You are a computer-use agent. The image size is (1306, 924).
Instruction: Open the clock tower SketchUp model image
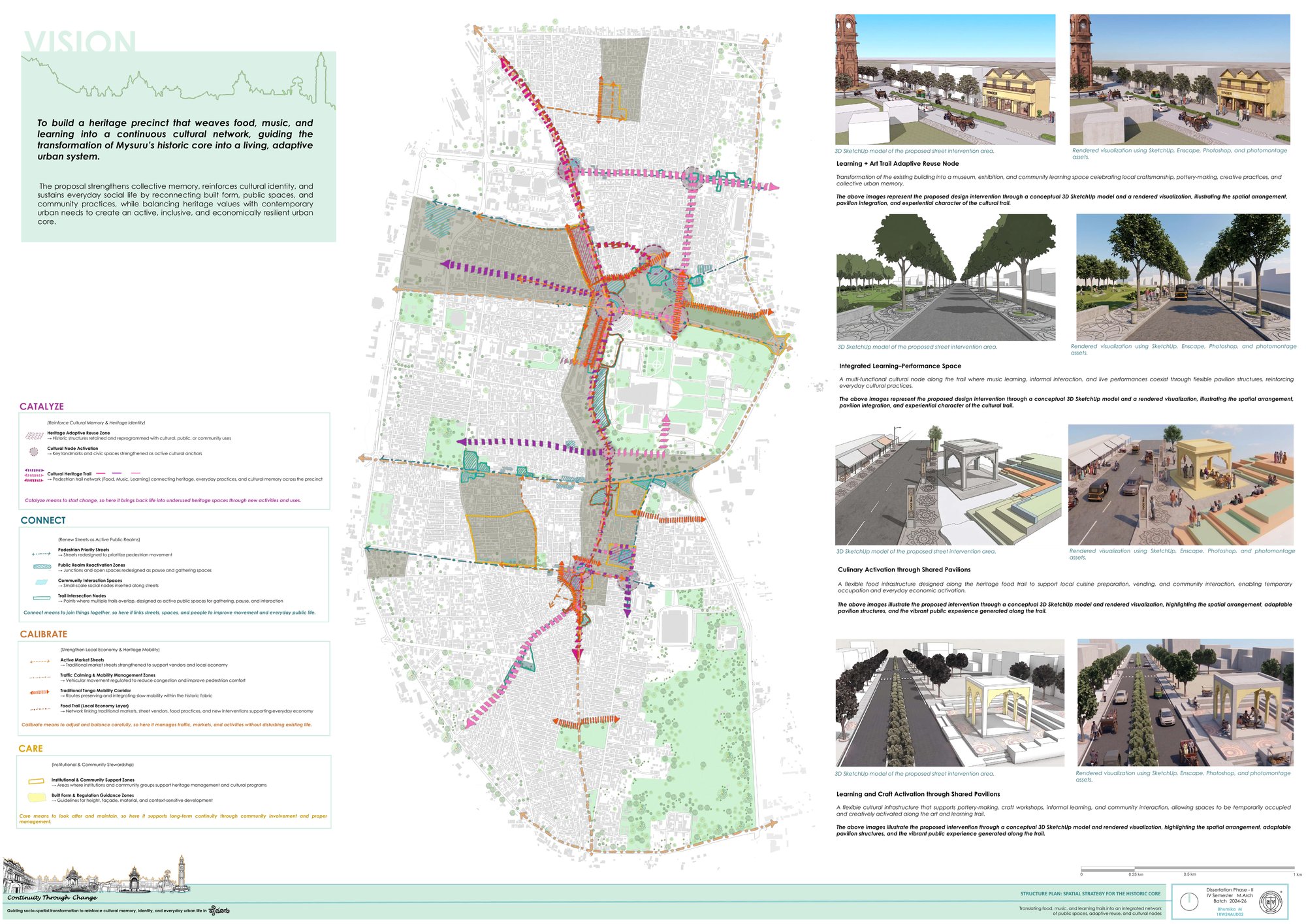[x=945, y=80]
